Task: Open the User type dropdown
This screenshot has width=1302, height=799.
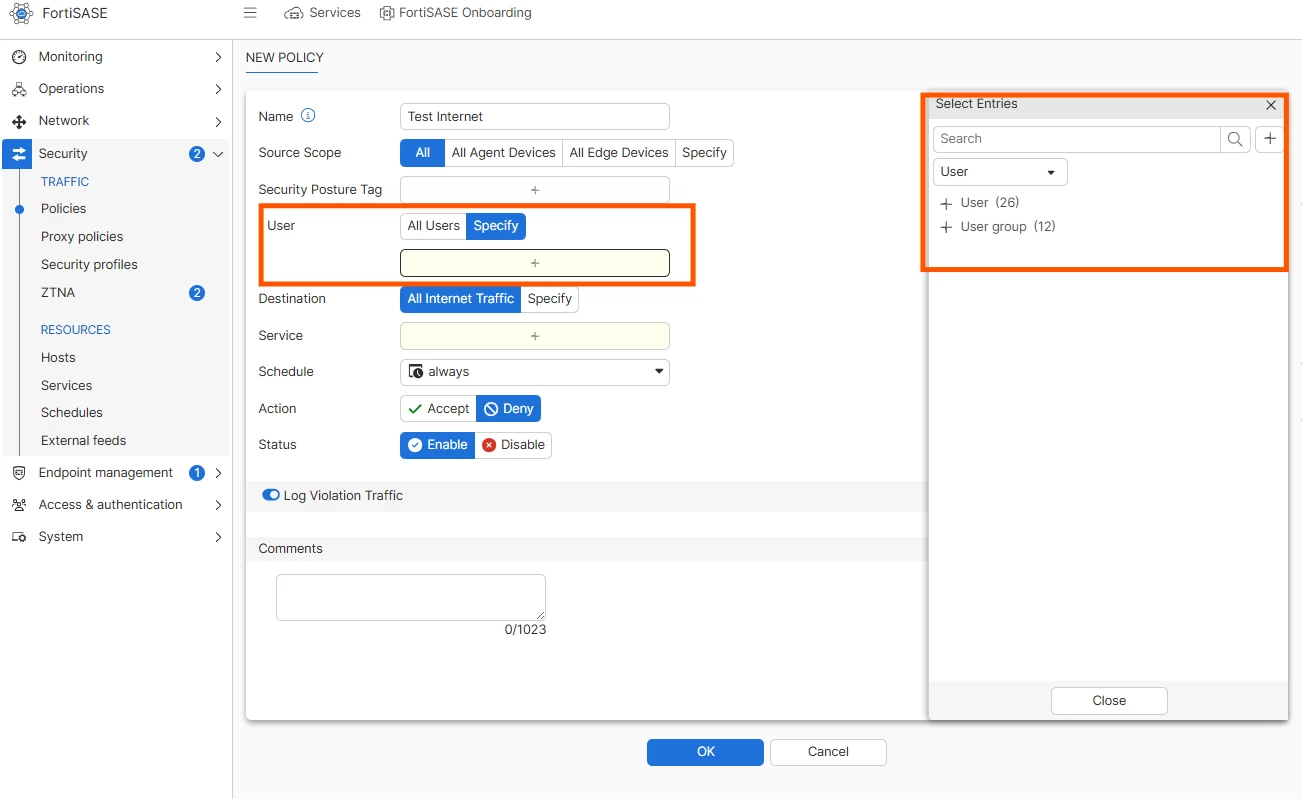Action: click(x=1000, y=172)
